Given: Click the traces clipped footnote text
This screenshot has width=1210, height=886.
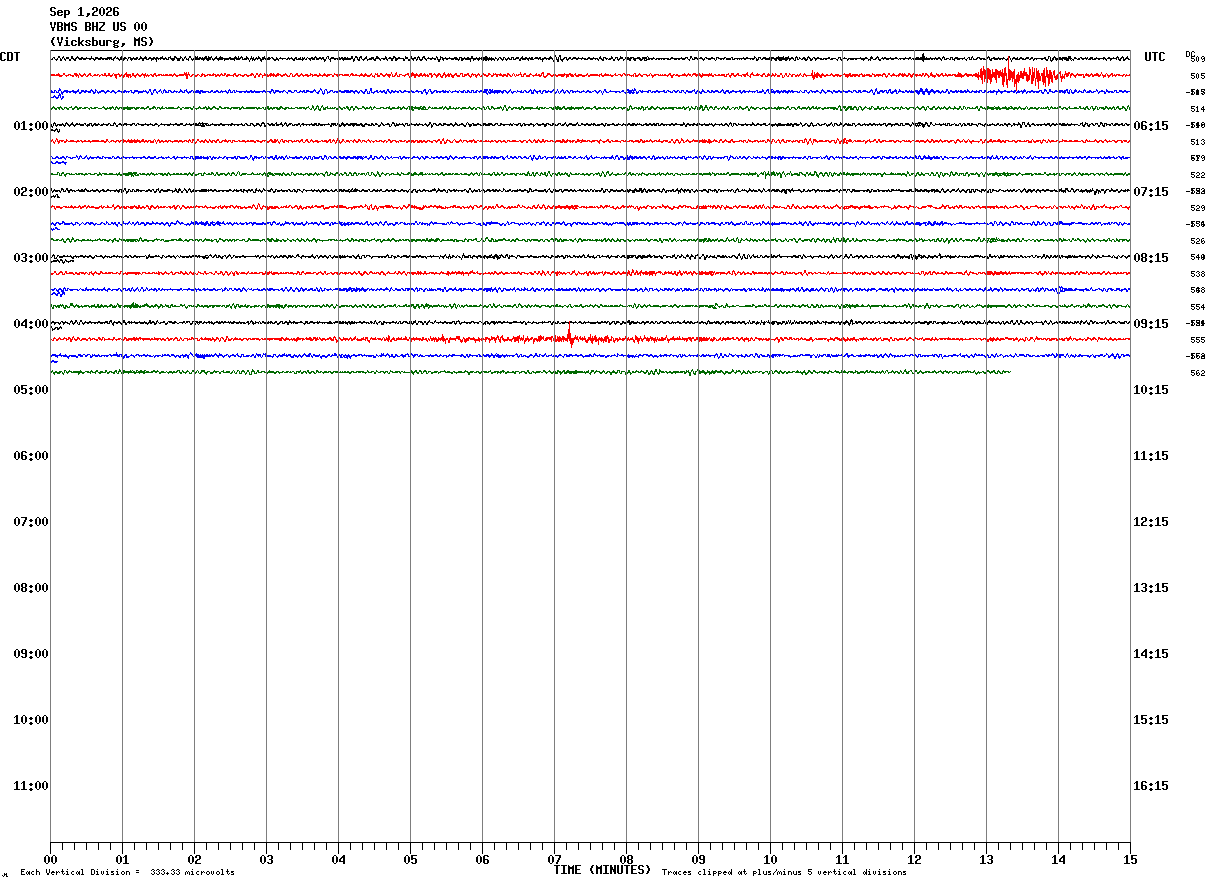Looking at the screenshot, I should coord(784,873).
